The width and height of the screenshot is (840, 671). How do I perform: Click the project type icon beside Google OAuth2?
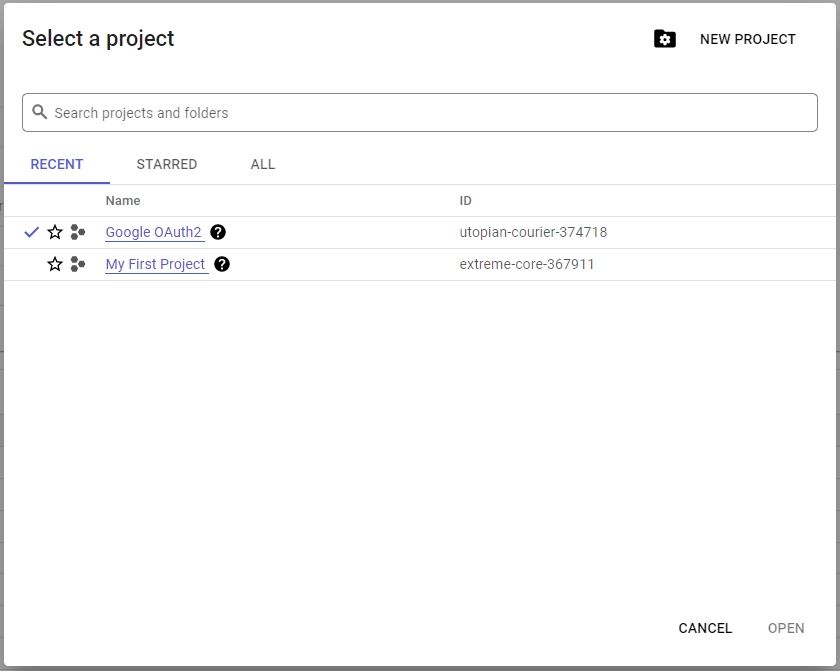click(x=78, y=232)
